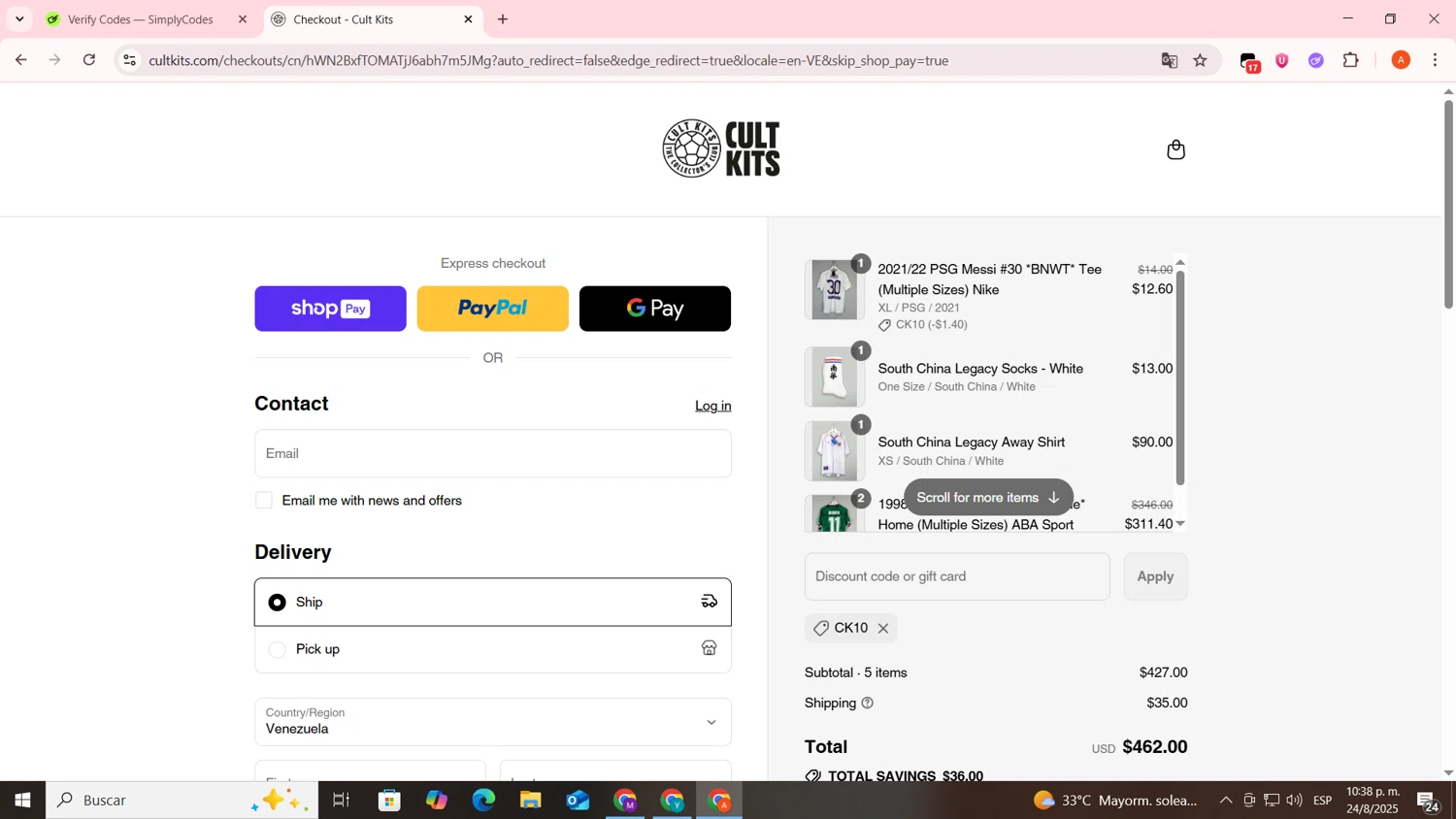1456x819 pixels.
Task: Click the Google Translate icon
Action: click(x=1169, y=60)
